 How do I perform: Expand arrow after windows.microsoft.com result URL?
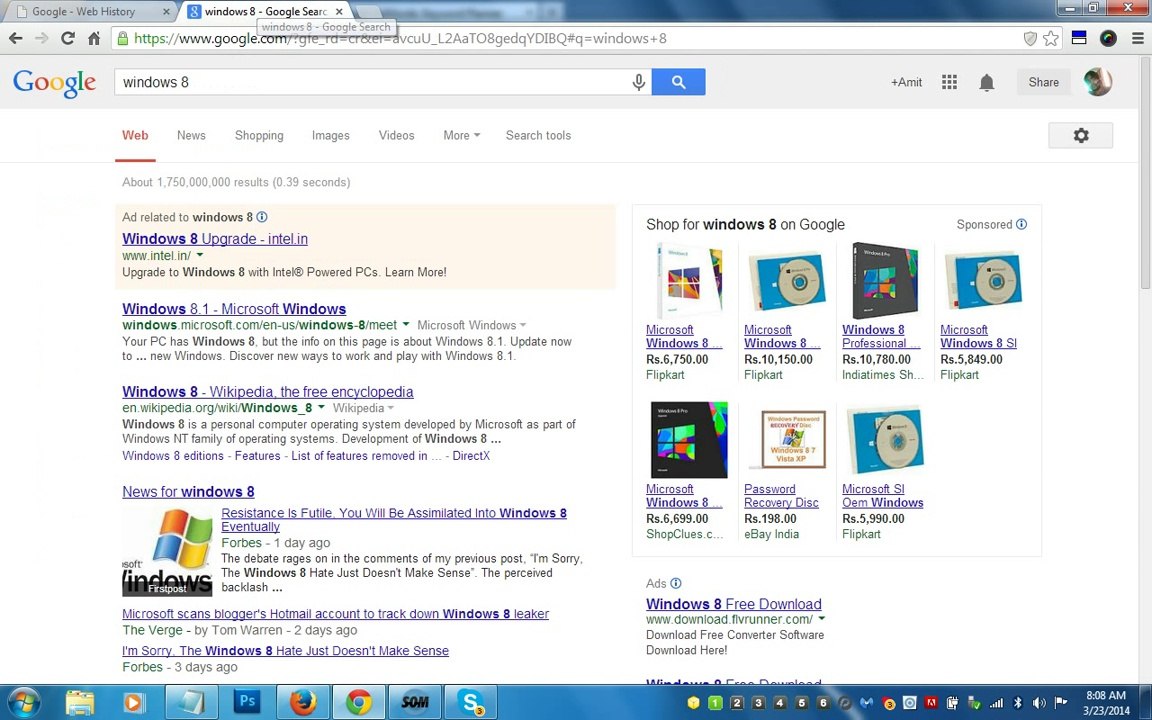click(406, 324)
